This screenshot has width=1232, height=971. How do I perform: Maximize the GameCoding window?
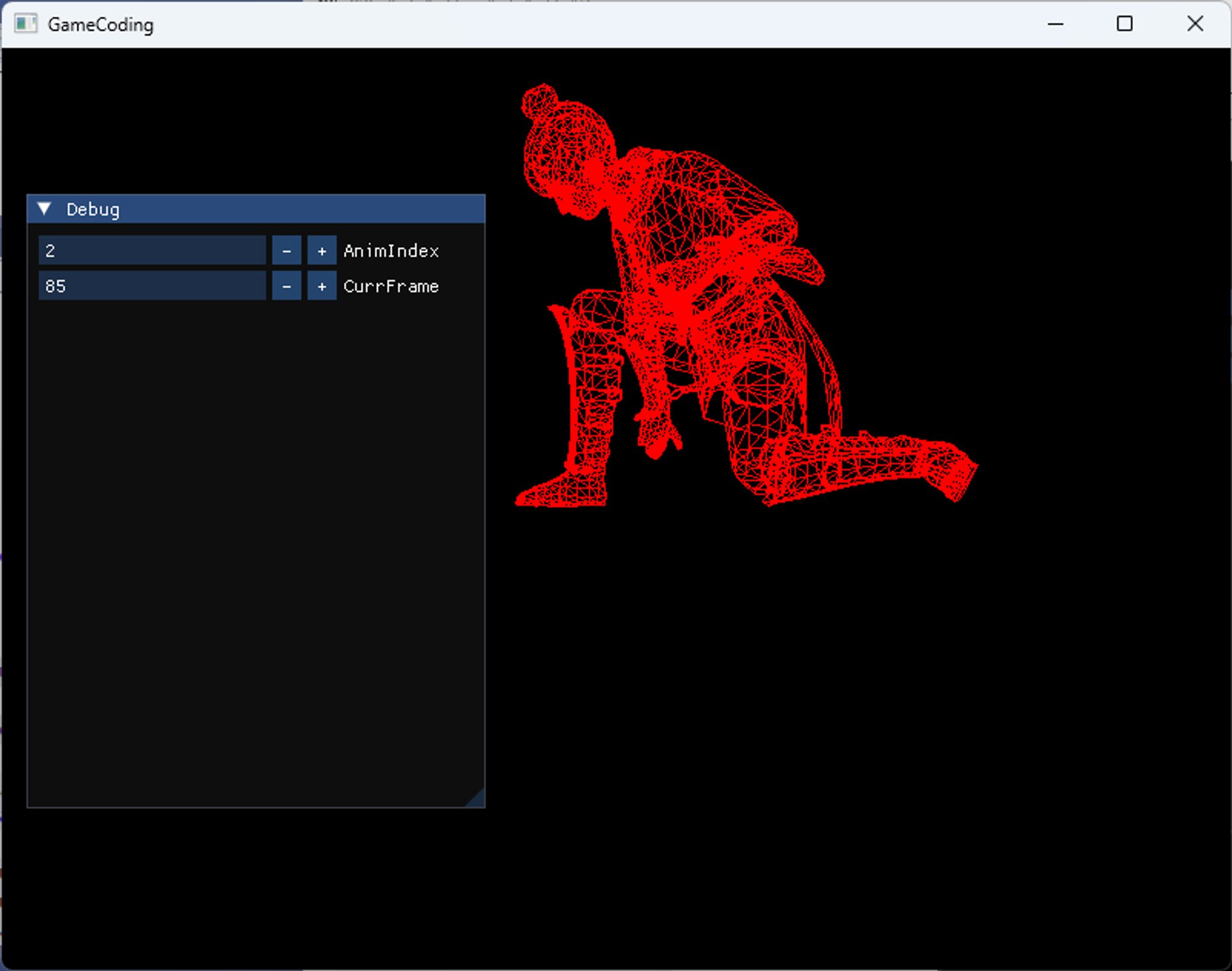(x=1125, y=24)
